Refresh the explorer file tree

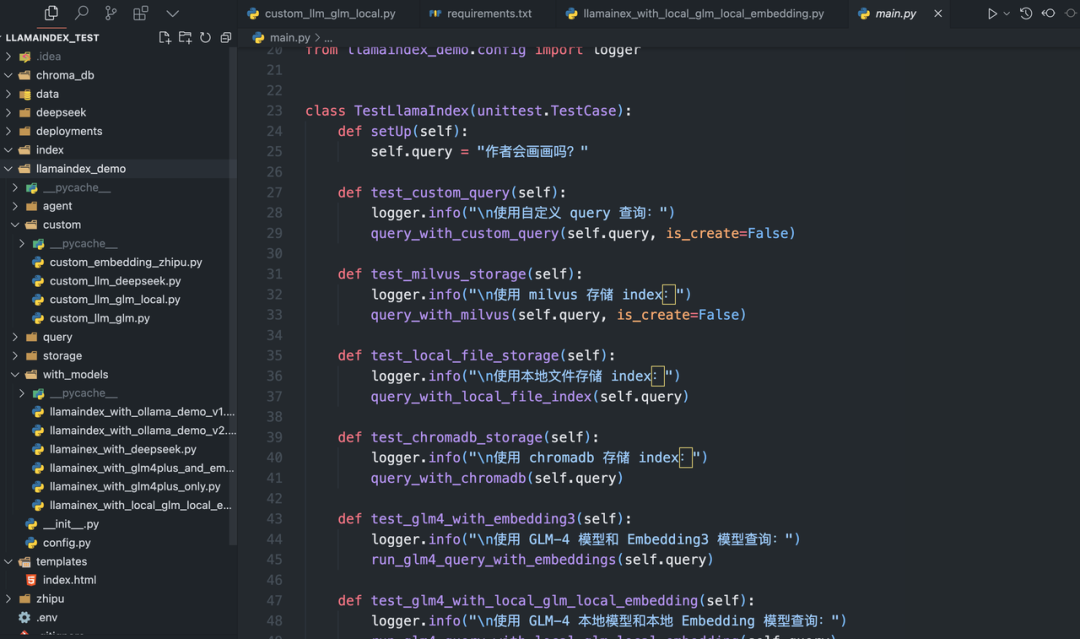(x=205, y=38)
